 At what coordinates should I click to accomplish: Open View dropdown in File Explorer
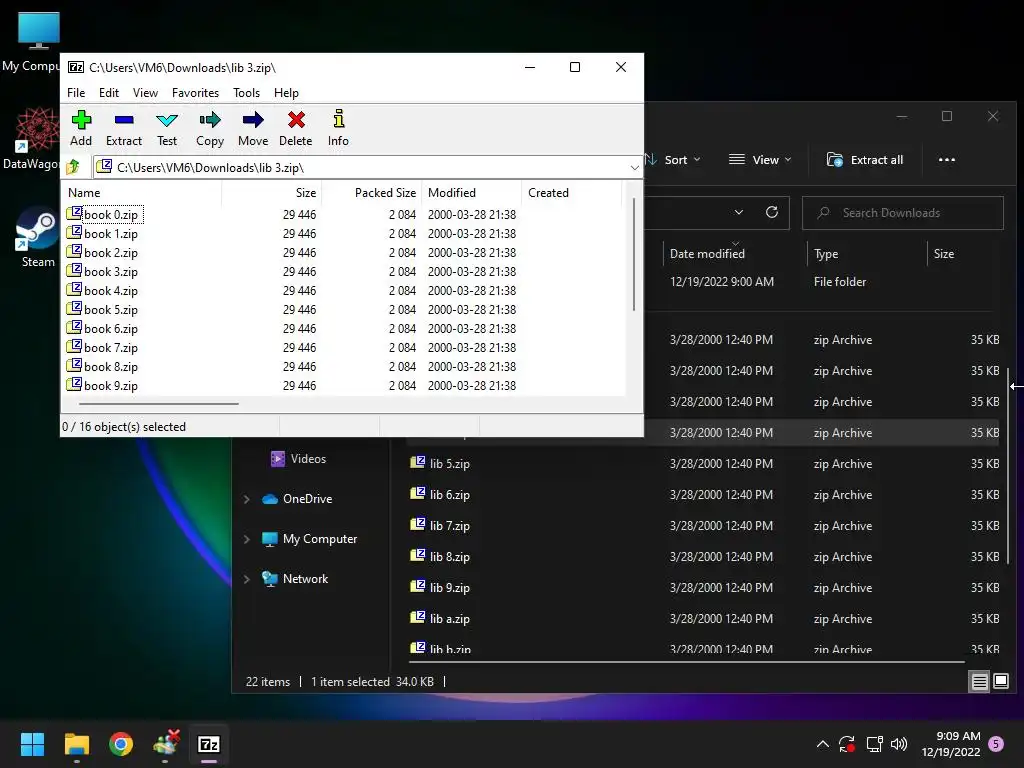click(x=760, y=160)
